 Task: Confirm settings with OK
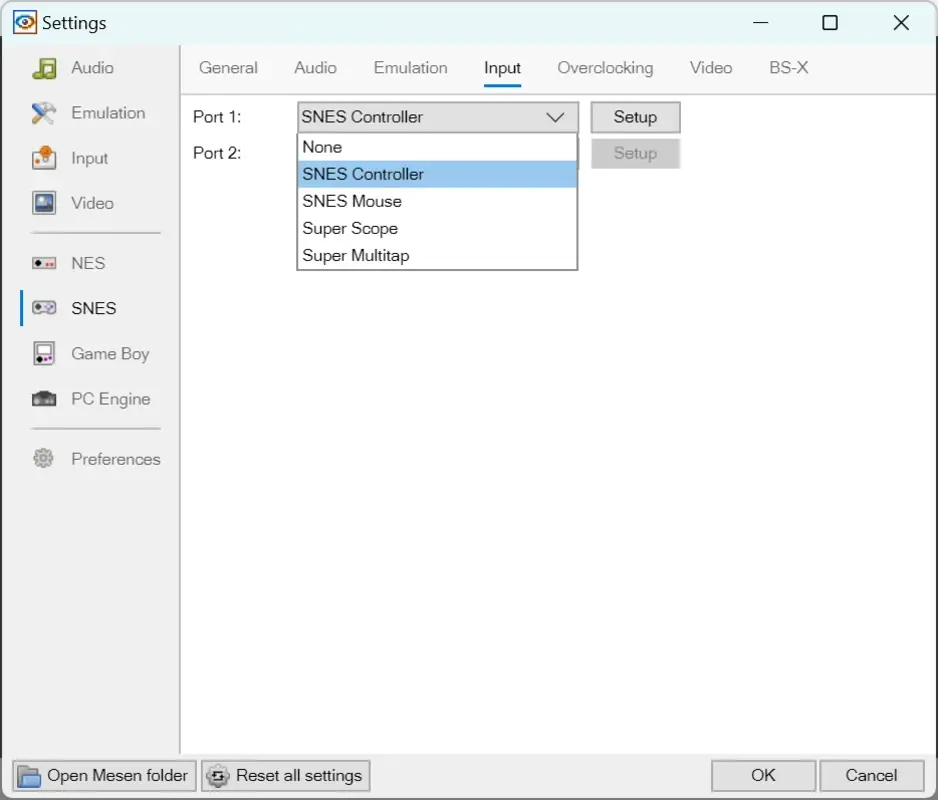(762, 775)
